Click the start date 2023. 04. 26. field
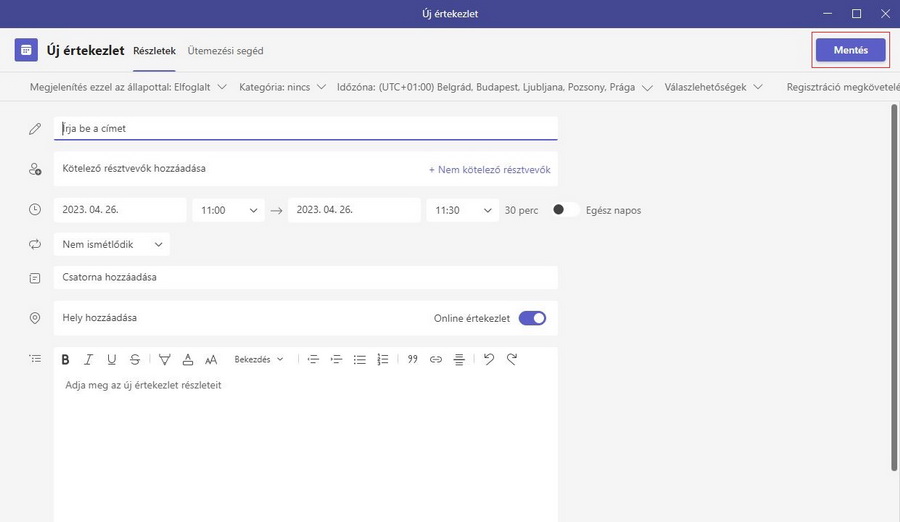This screenshot has width=900, height=522. (x=120, y=210)
